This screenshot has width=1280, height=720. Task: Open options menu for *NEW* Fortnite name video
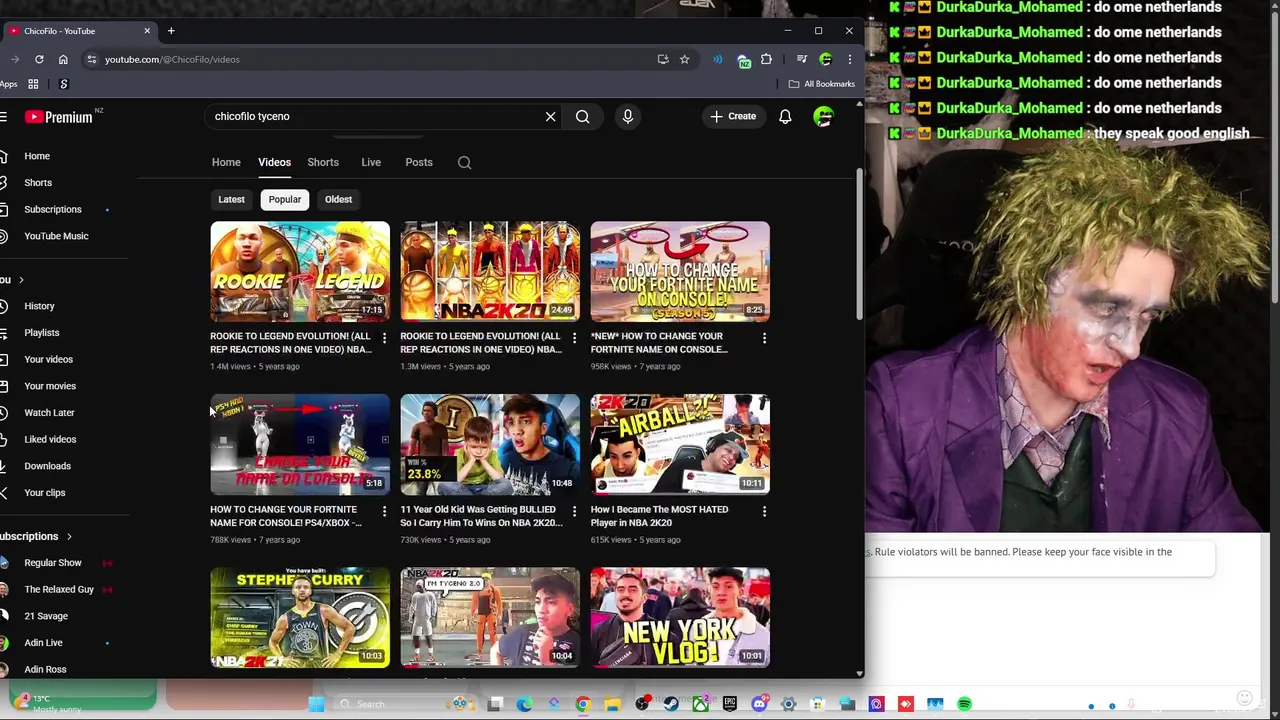click(x=764, y=338)
